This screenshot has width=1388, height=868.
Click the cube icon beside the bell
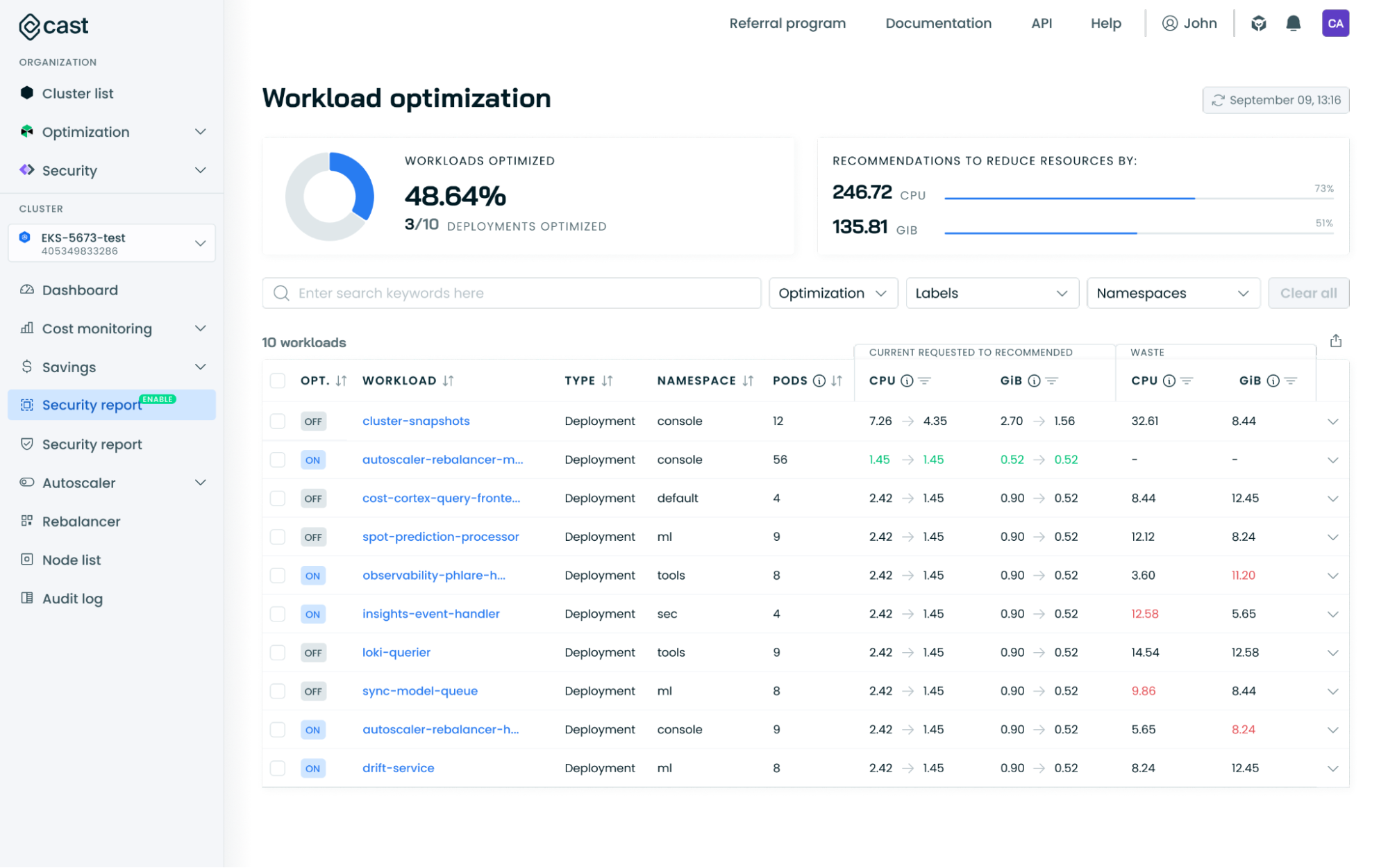click(x=1258, y=24)
